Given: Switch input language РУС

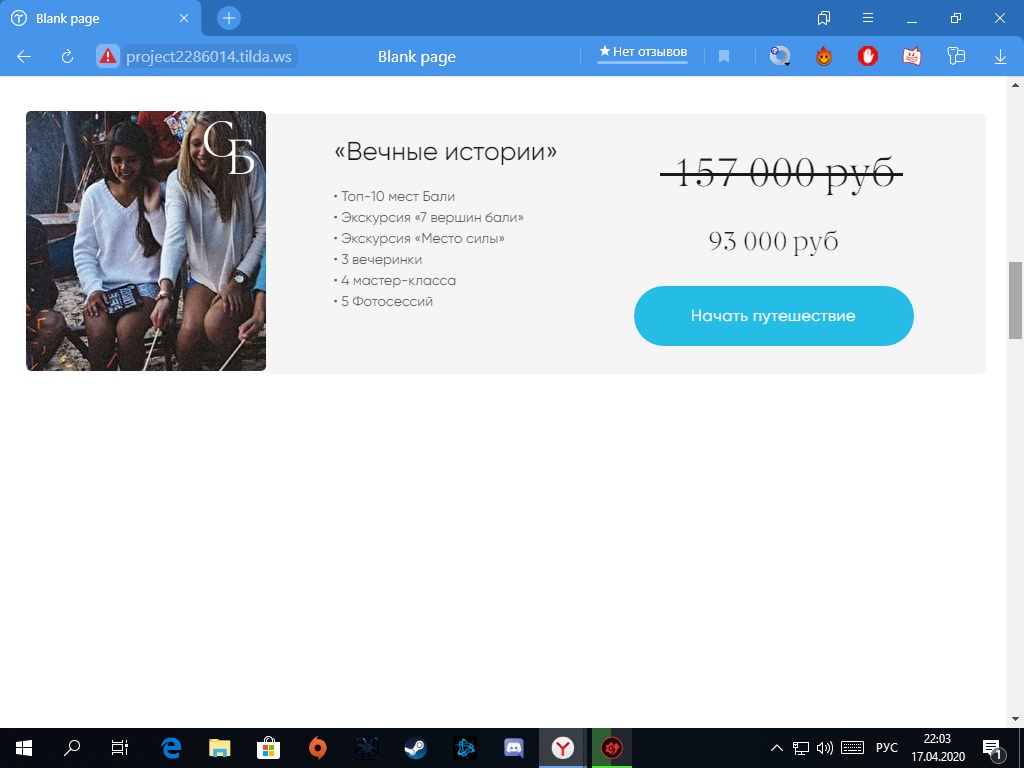Looking at the screenshot, I should click(886, 748).
